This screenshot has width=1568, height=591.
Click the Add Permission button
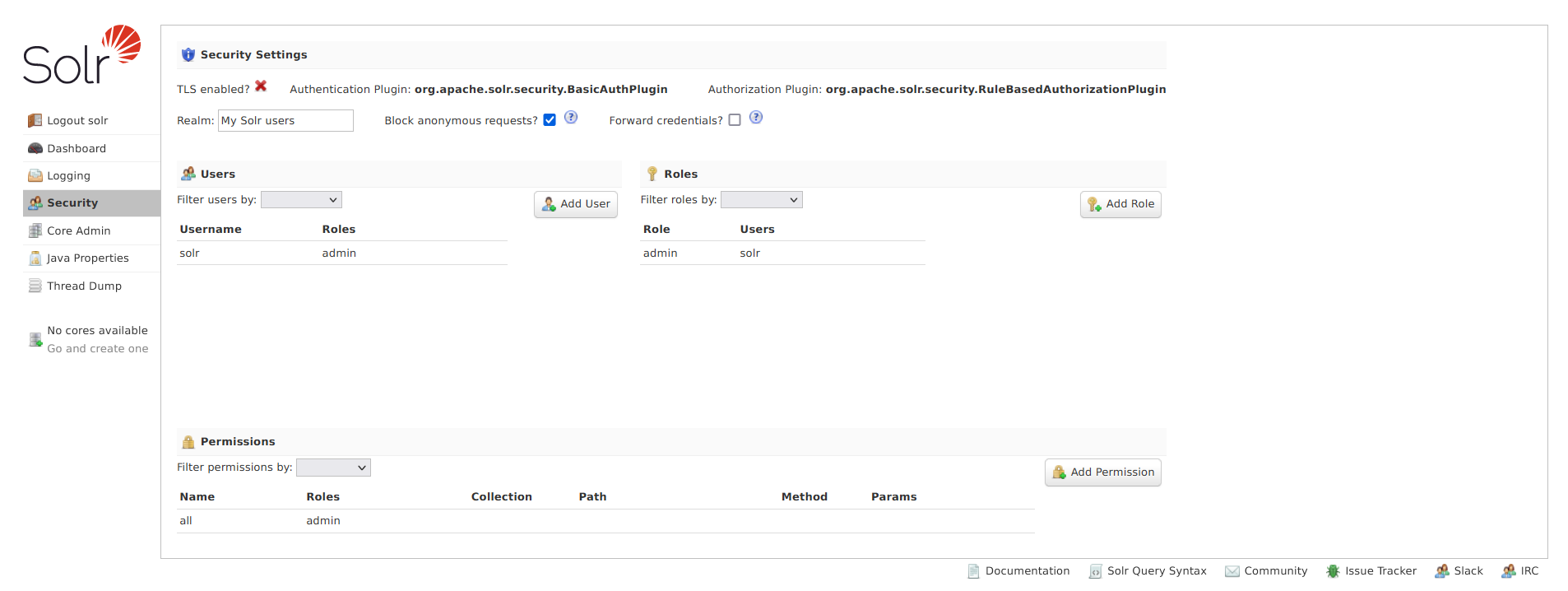(1103, 472)
